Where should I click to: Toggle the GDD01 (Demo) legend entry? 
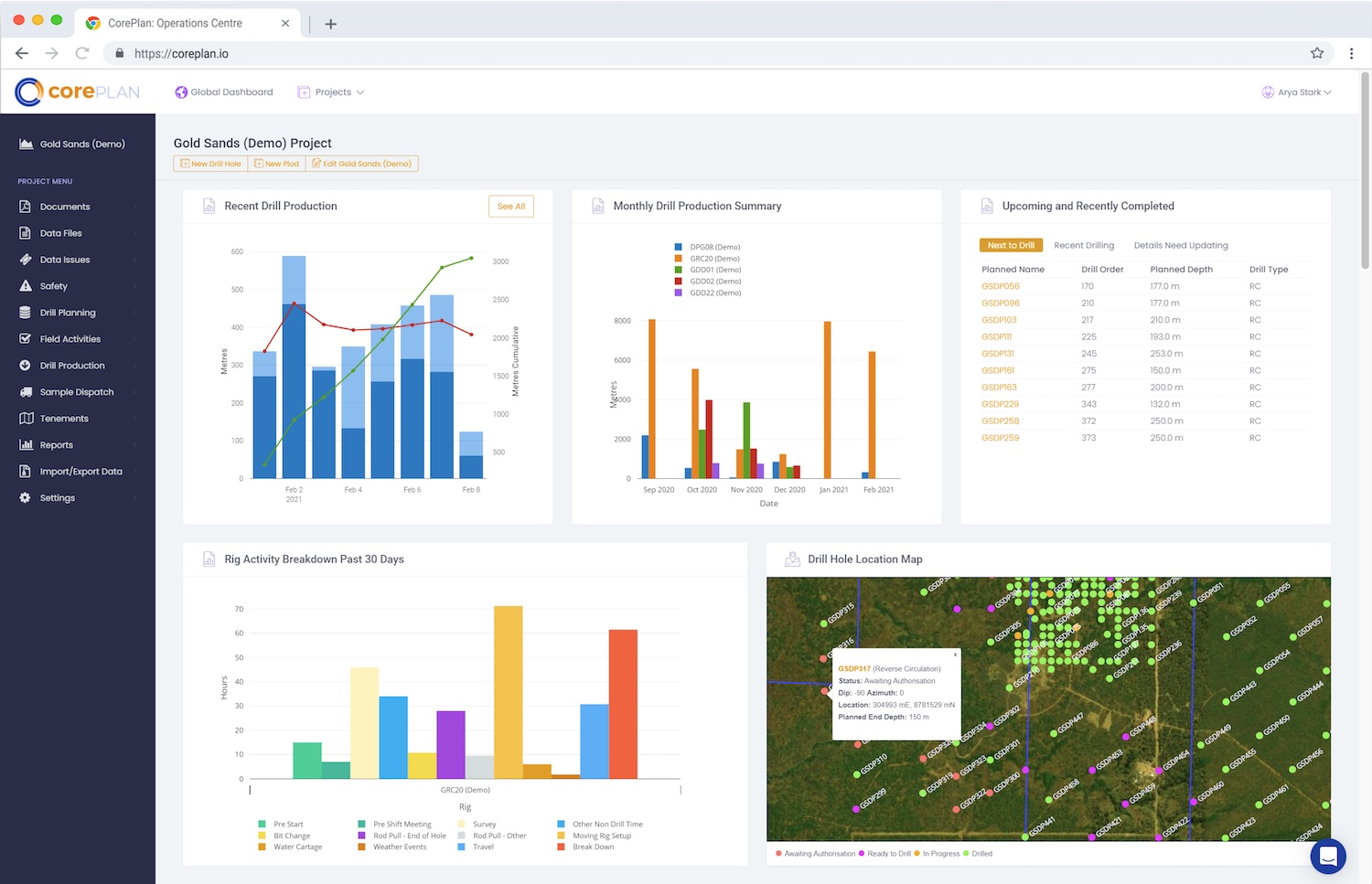[x=714, y=270]
